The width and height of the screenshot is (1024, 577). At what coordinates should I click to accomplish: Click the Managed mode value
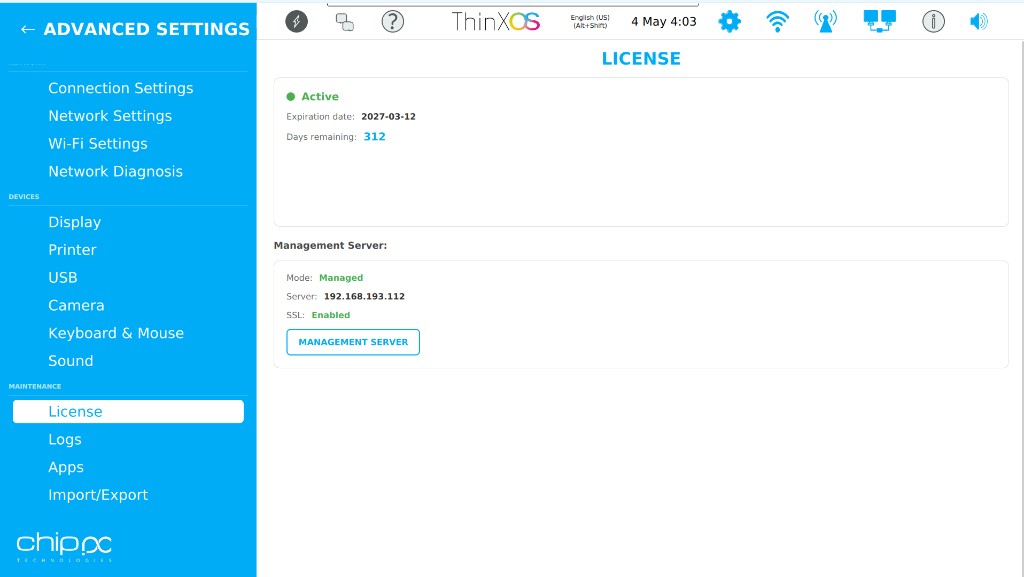pos(341,278)
